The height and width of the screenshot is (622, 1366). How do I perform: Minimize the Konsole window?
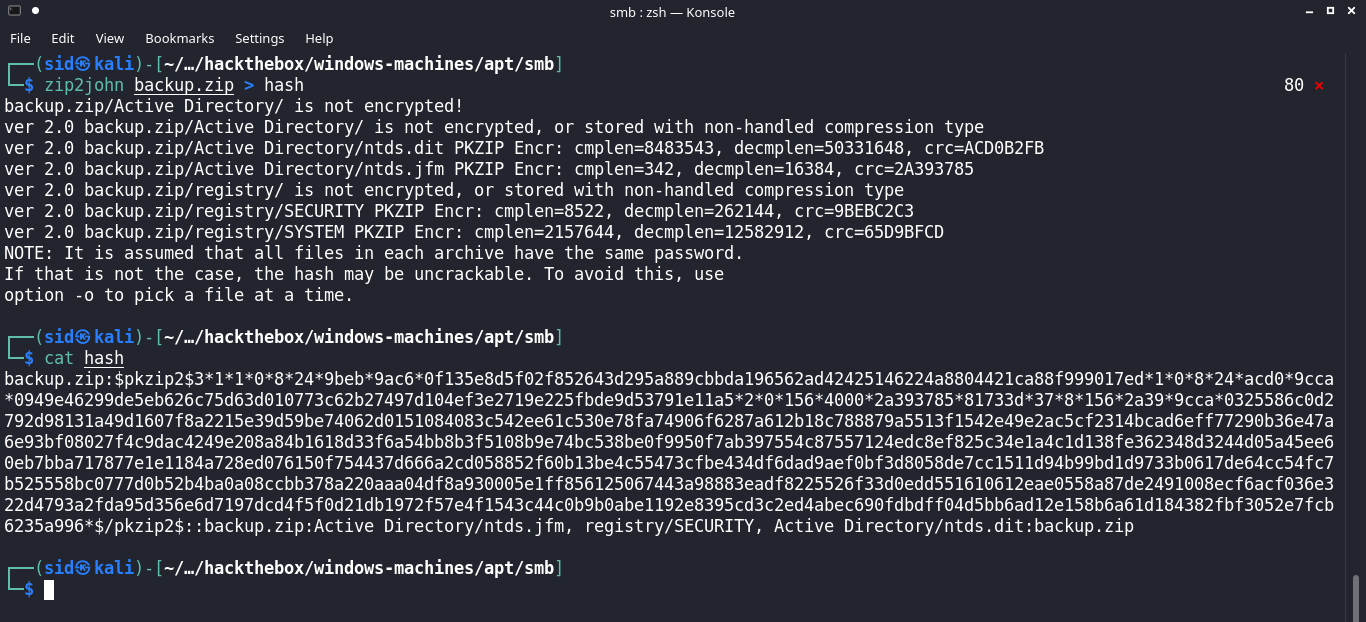click(1307, 12)
